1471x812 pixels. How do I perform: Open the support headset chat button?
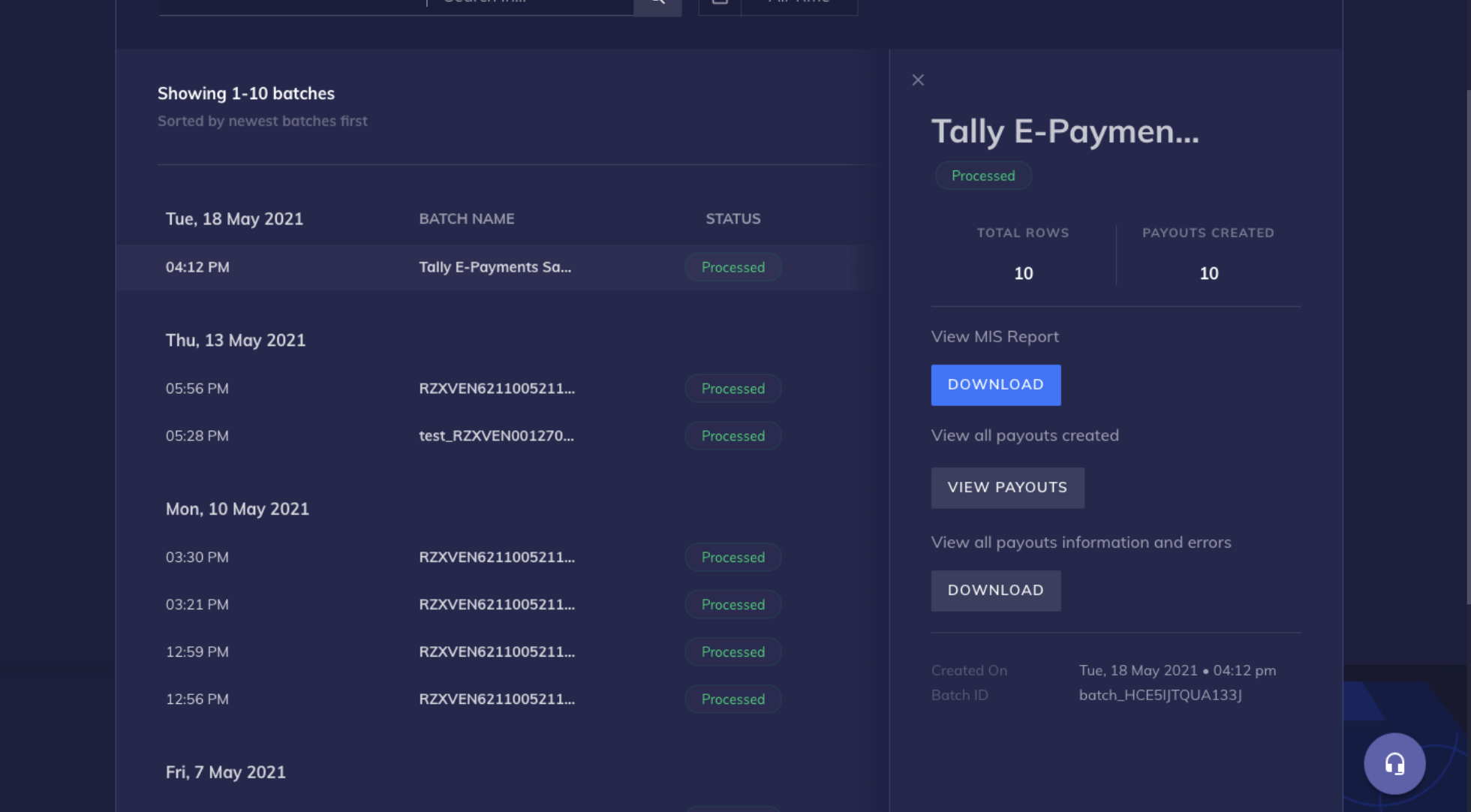pyautogui.click(x=1394, y=763)
